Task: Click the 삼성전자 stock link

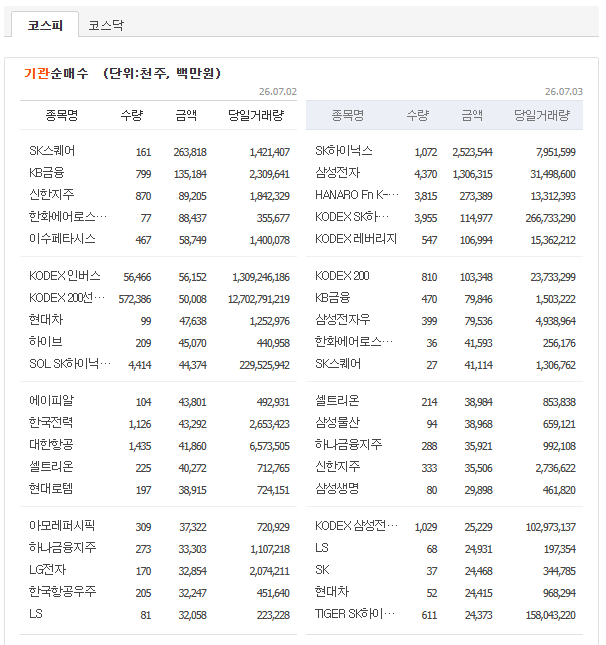Action: click(337, 173)
